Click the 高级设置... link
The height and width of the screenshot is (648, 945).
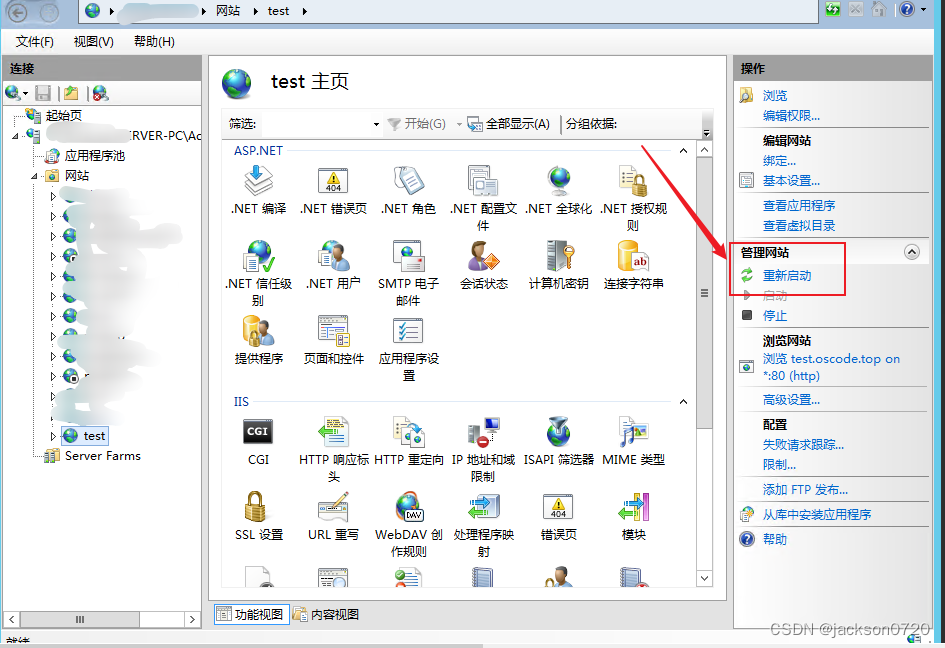[x=791, y=400]
